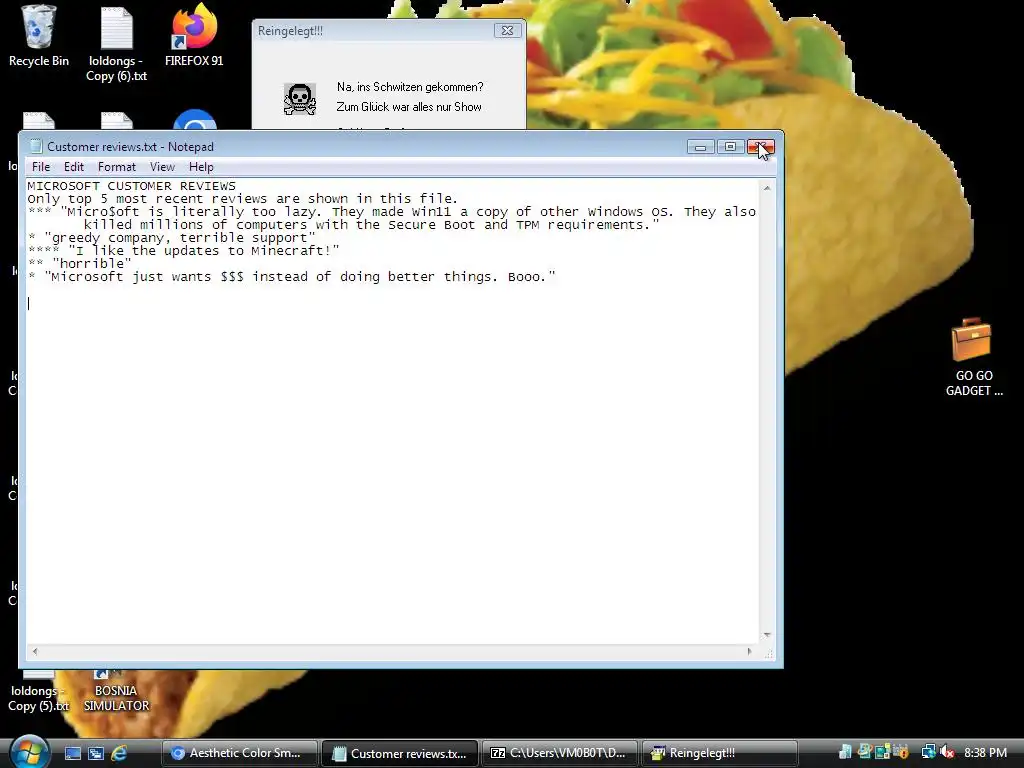1024x768 pixels.
Task: Maximize the Notepad window
Action: [730, 147]
